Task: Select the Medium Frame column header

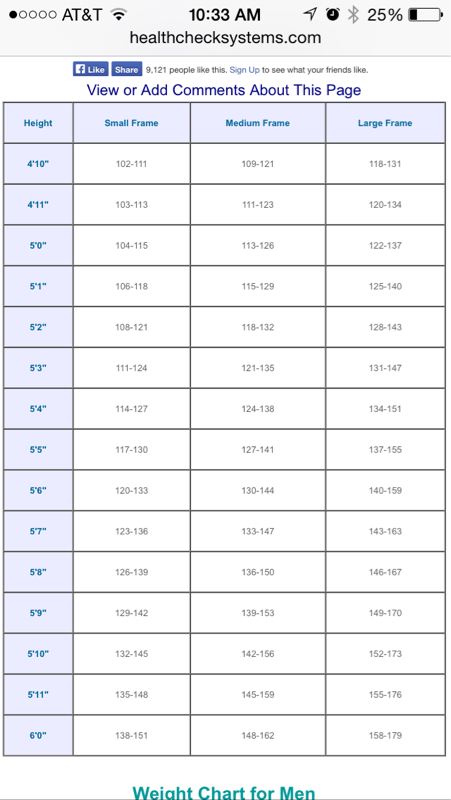Action: pos(258,123)
